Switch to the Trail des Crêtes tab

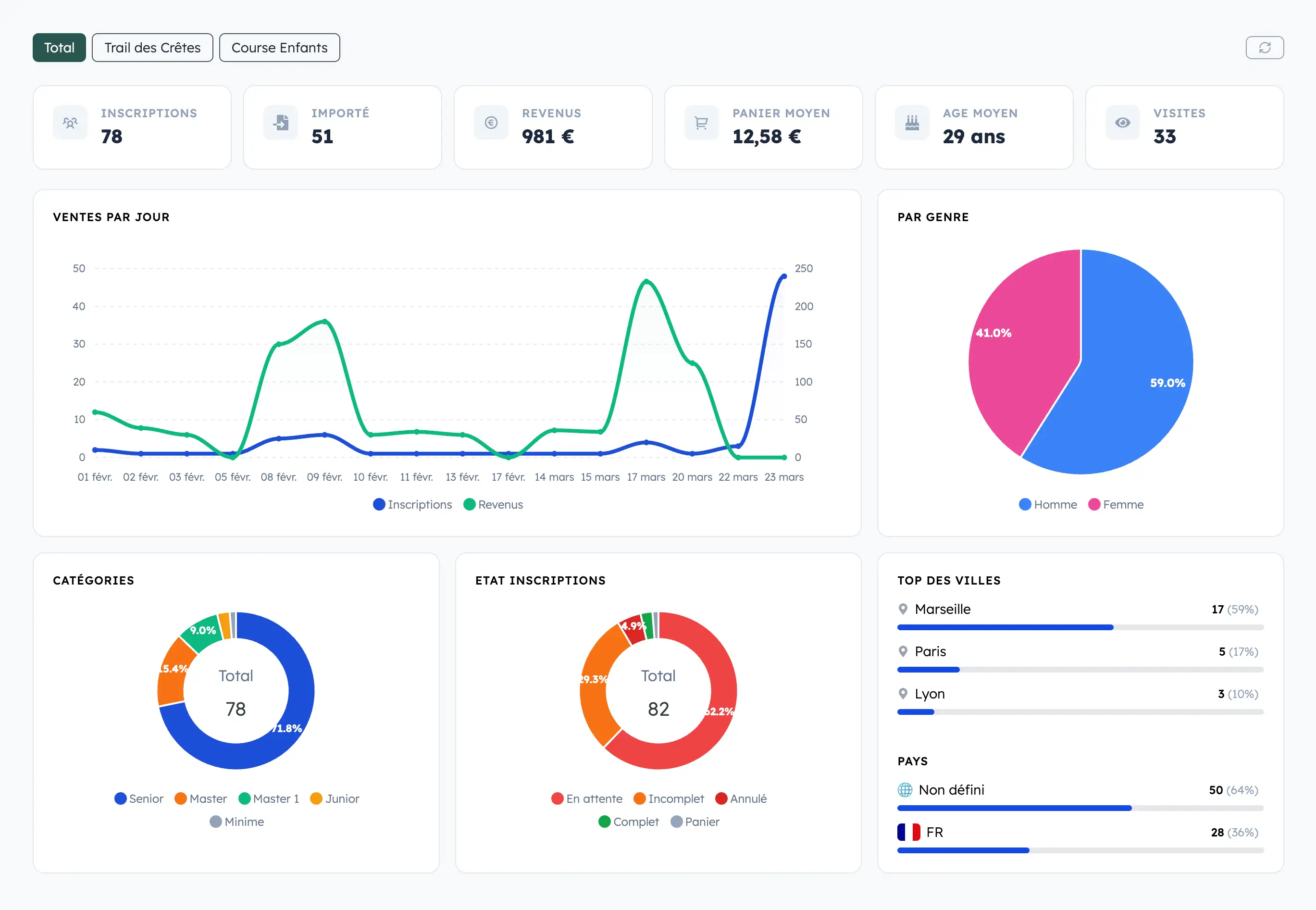click(x=152, y=48)
